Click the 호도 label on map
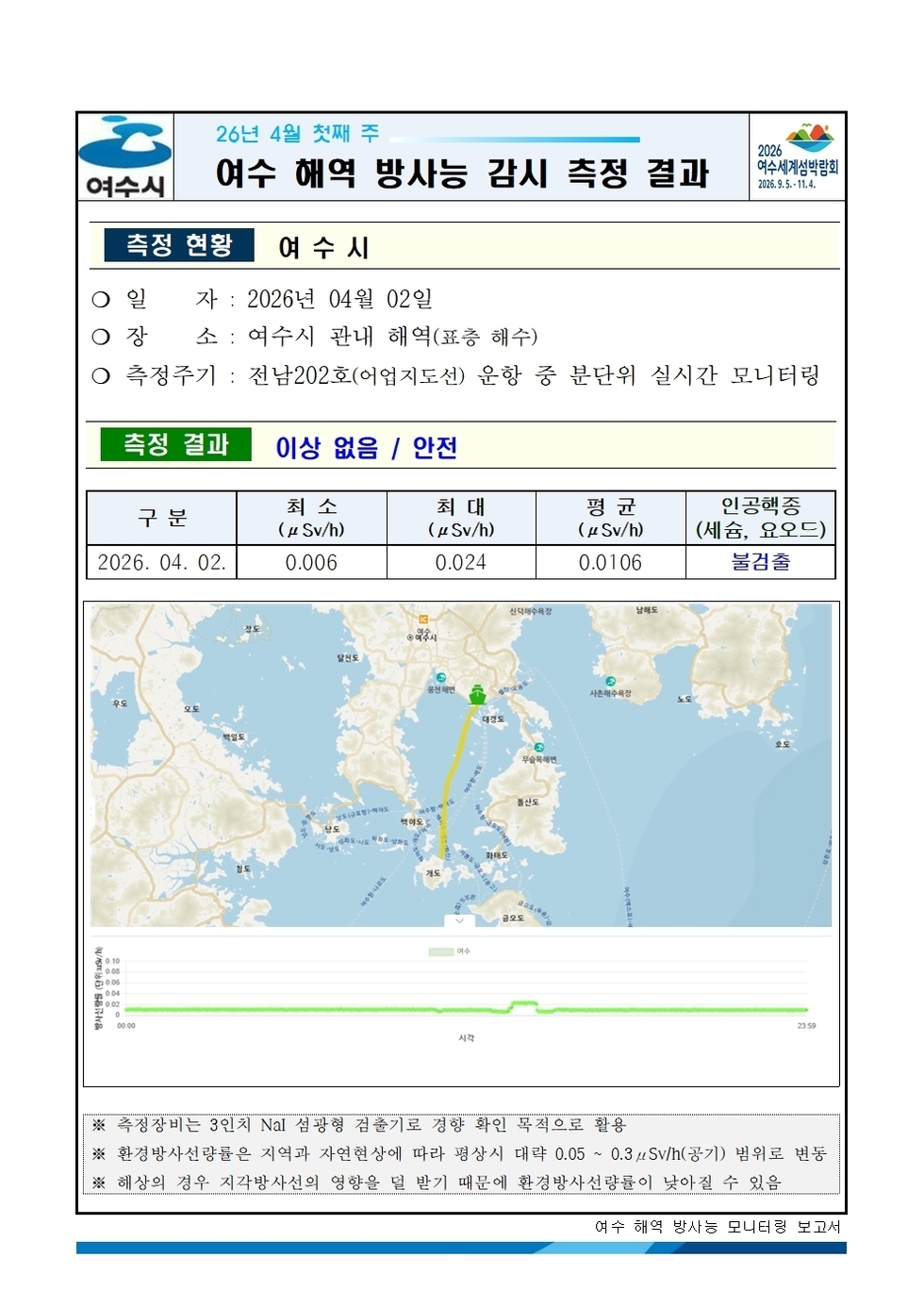This screenshot has height=1307, width=924. click(x=783, y=744)
